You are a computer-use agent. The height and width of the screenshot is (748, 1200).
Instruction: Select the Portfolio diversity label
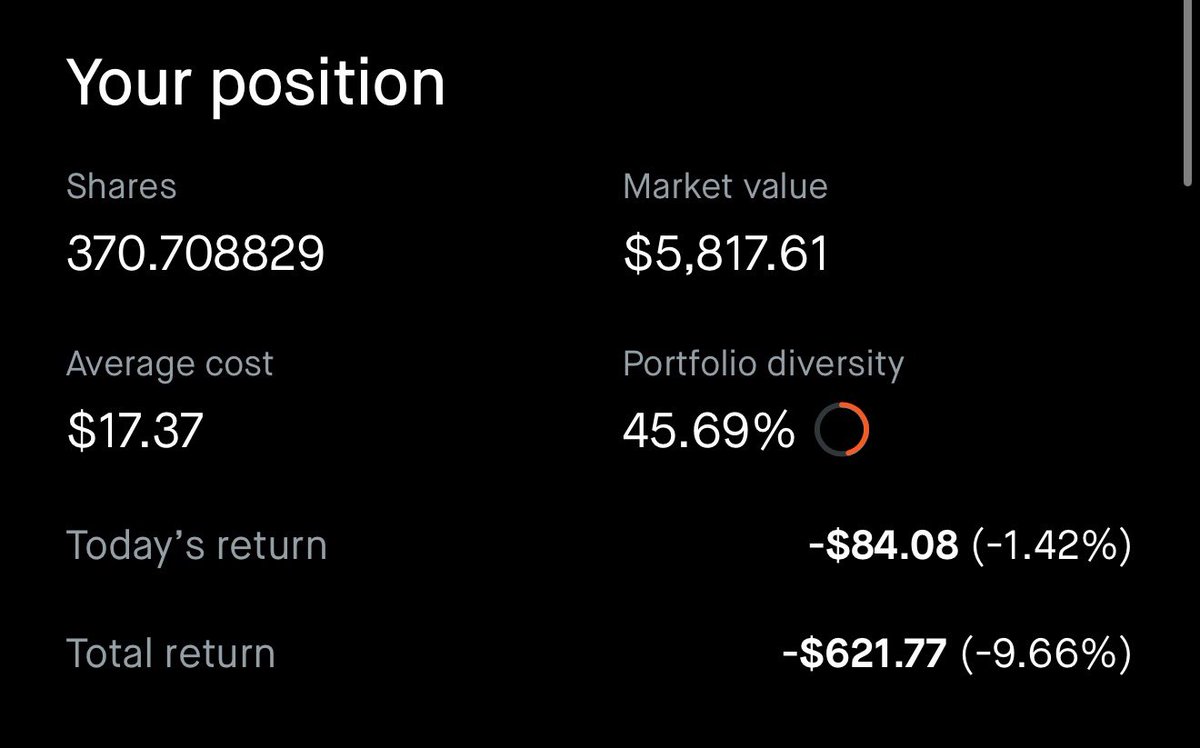click(763, 364)
